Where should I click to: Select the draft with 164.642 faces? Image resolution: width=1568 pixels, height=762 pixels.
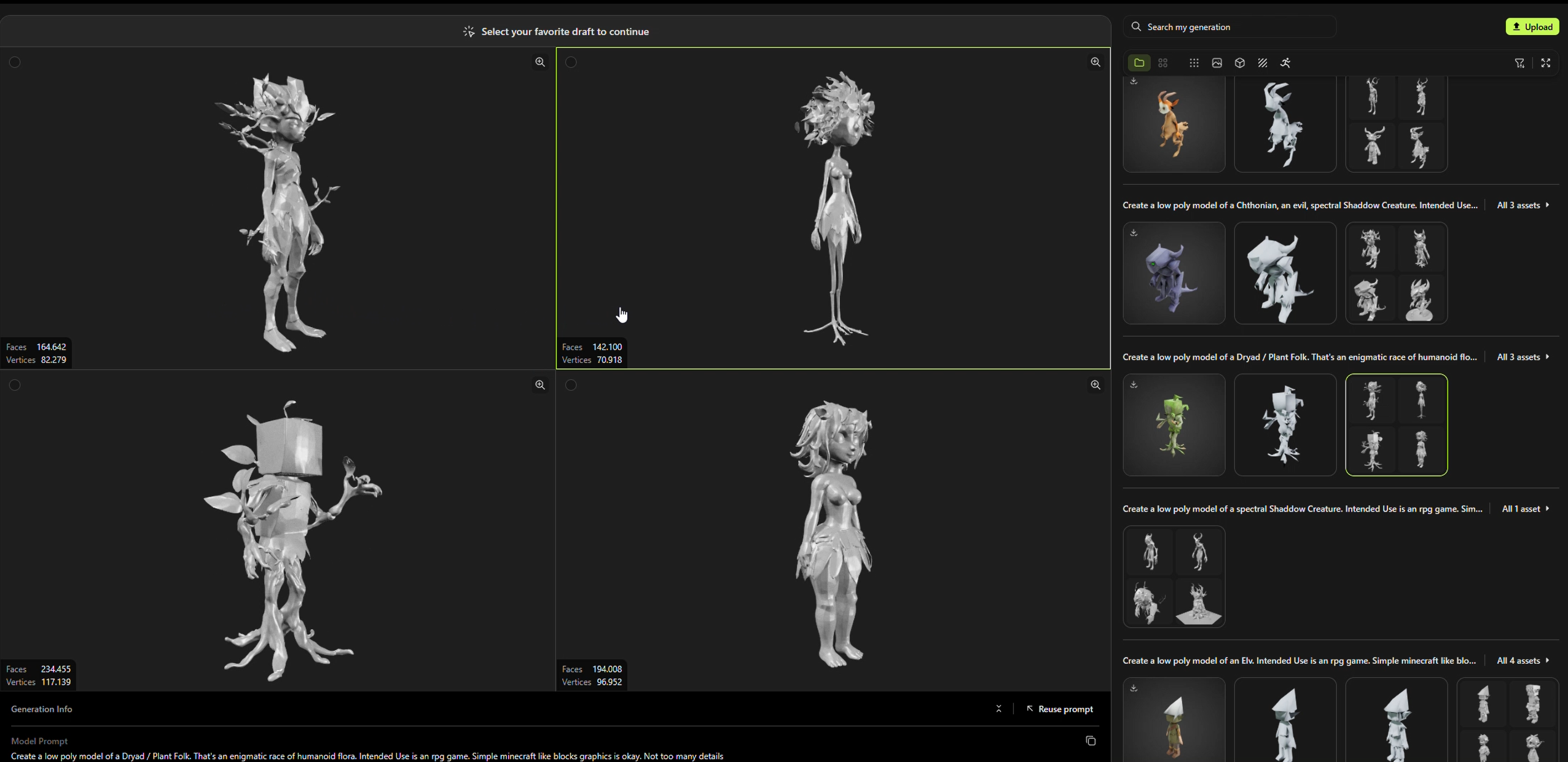pos(15,62)
